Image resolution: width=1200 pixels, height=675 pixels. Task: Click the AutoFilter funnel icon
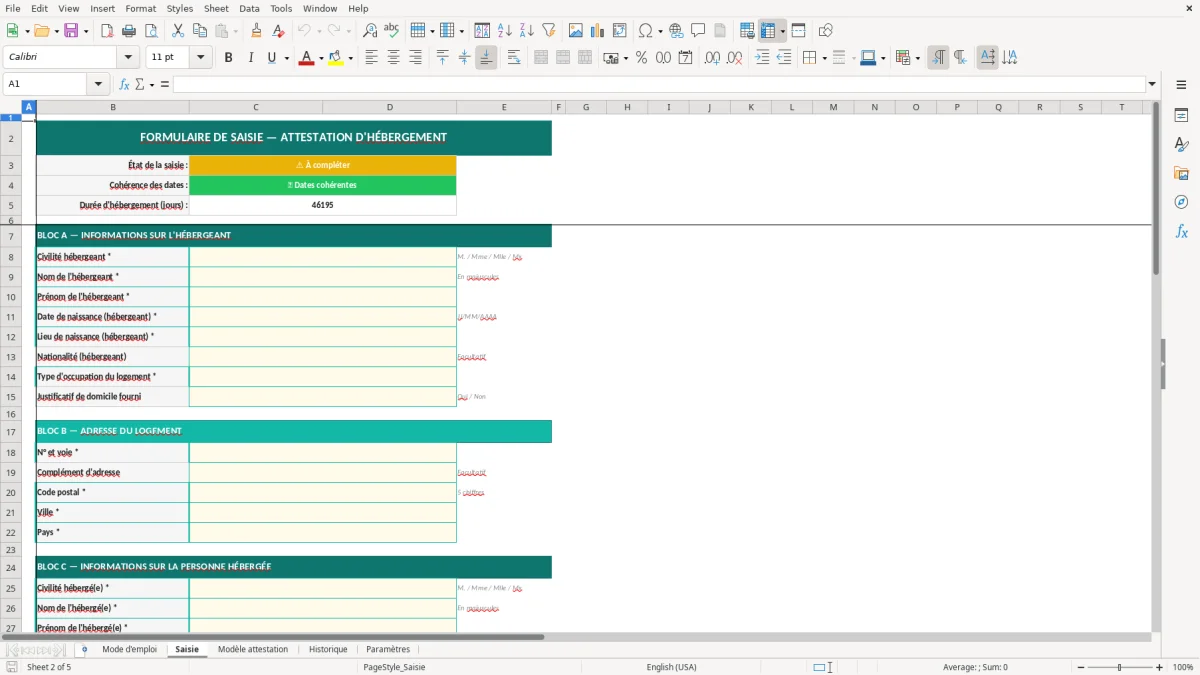[548, 31]
